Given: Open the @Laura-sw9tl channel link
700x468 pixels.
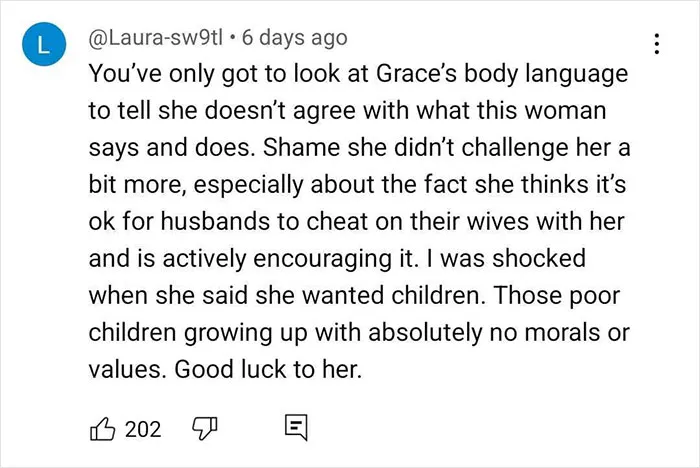Looking at the screenshot, I should [155, 38].
